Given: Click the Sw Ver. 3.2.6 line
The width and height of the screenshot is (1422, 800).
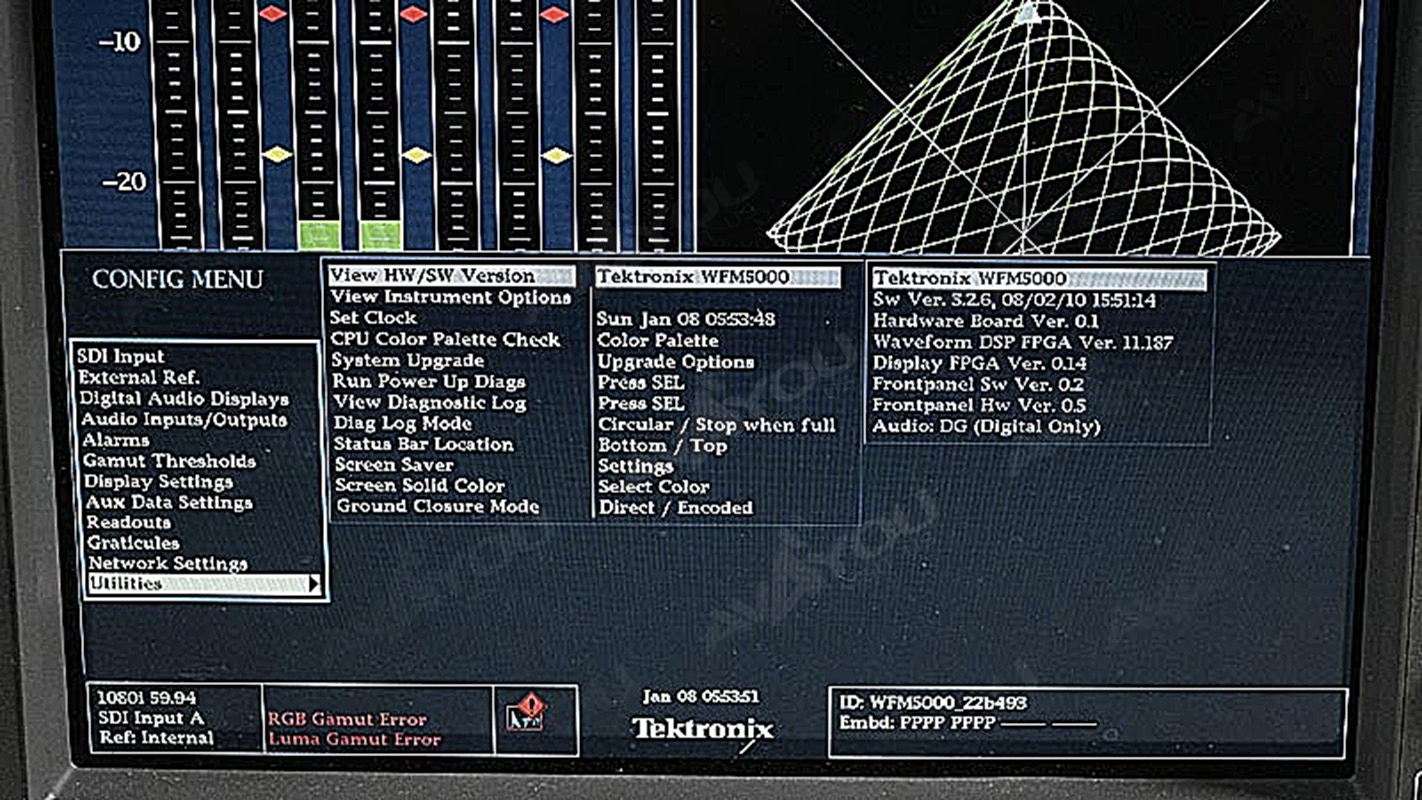Looking at the screenshot, I should (x=1015, y=300).
